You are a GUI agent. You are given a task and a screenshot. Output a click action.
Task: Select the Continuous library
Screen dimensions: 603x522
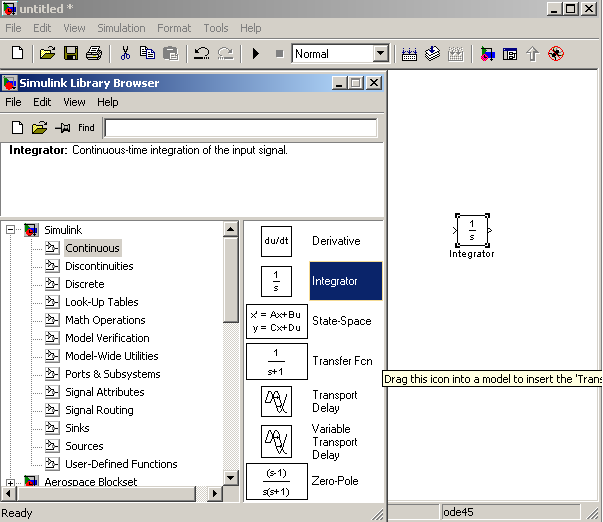click(x=92, y=248)
